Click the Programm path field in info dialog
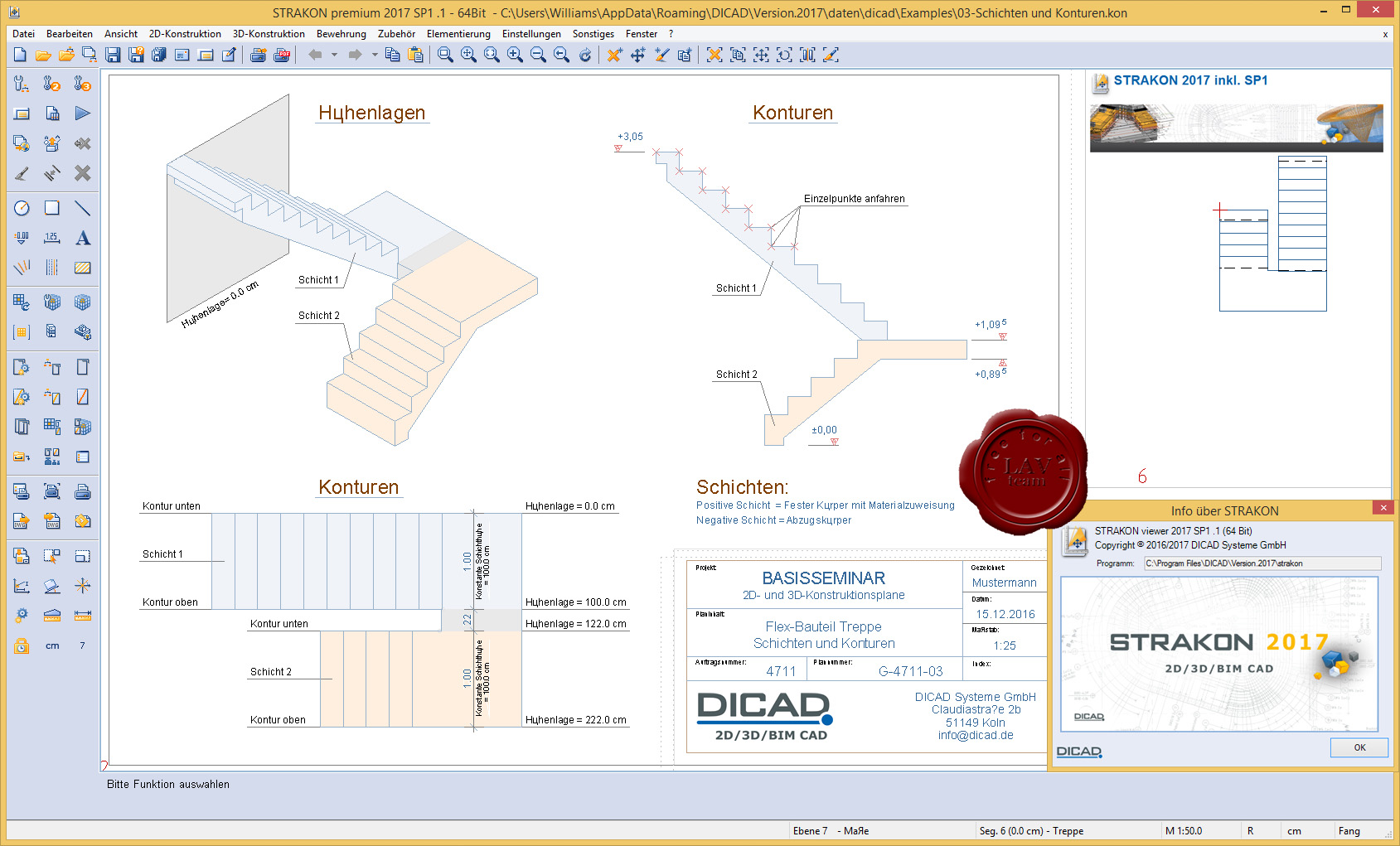This screenshot has width=1400, height=846. click(x=1262, y=563)
